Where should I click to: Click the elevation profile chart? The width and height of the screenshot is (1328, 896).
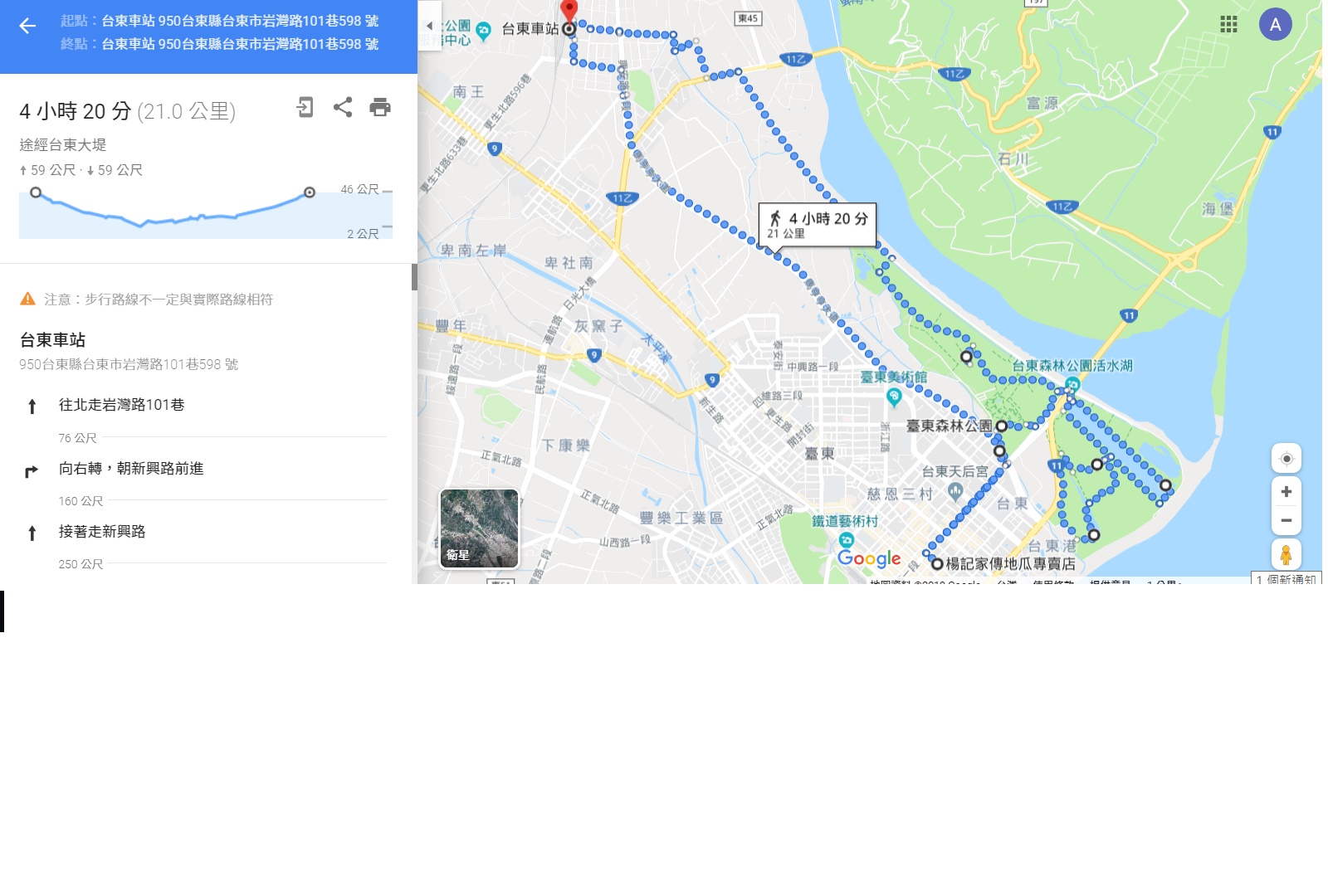pyautogui.click(x=206, y=214)
